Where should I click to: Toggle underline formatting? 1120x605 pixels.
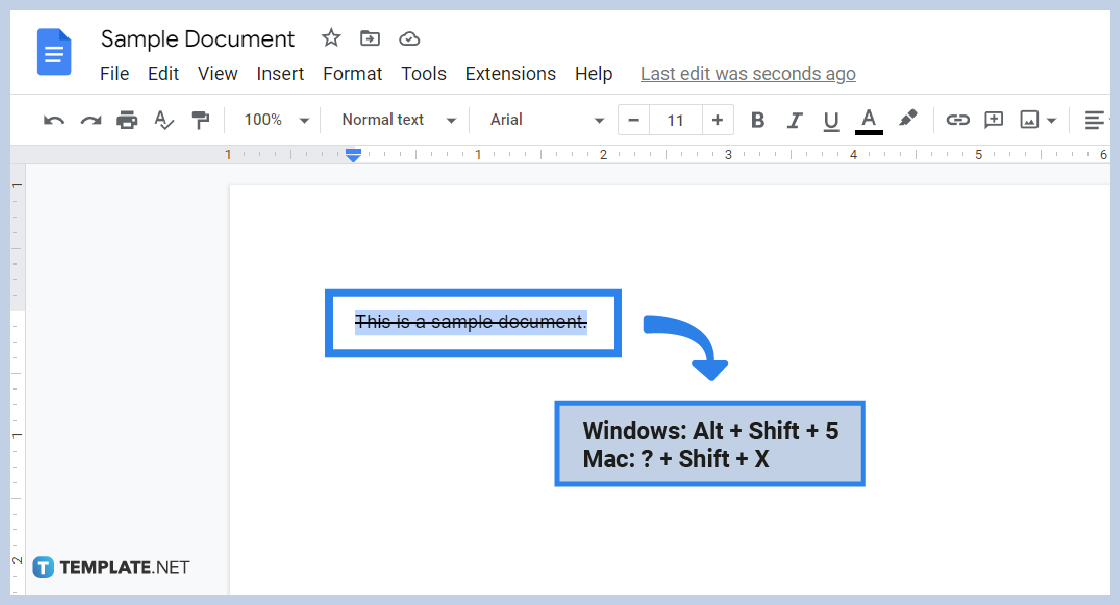(x=831, y=119)
